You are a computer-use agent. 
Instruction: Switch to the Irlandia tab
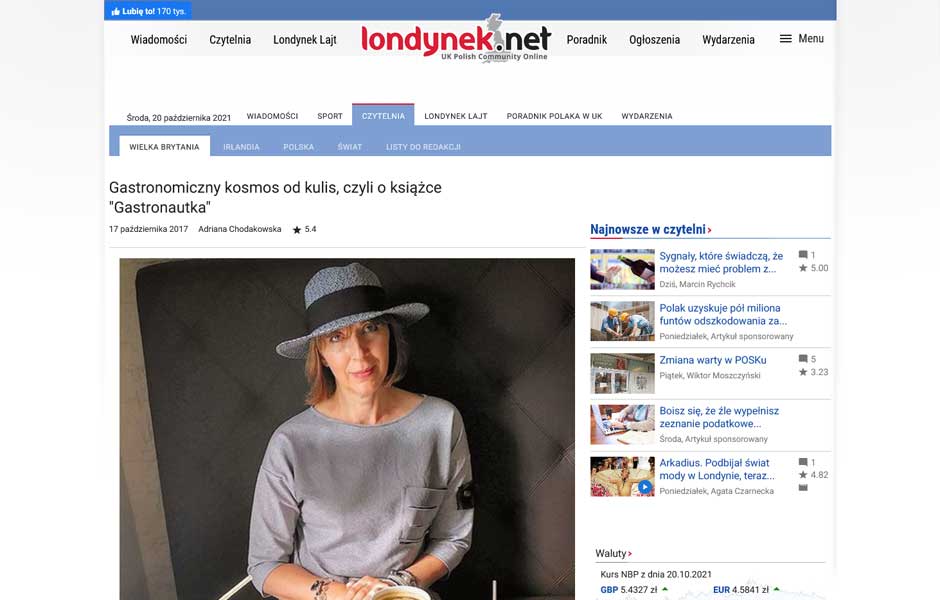[x=241, y=147]
